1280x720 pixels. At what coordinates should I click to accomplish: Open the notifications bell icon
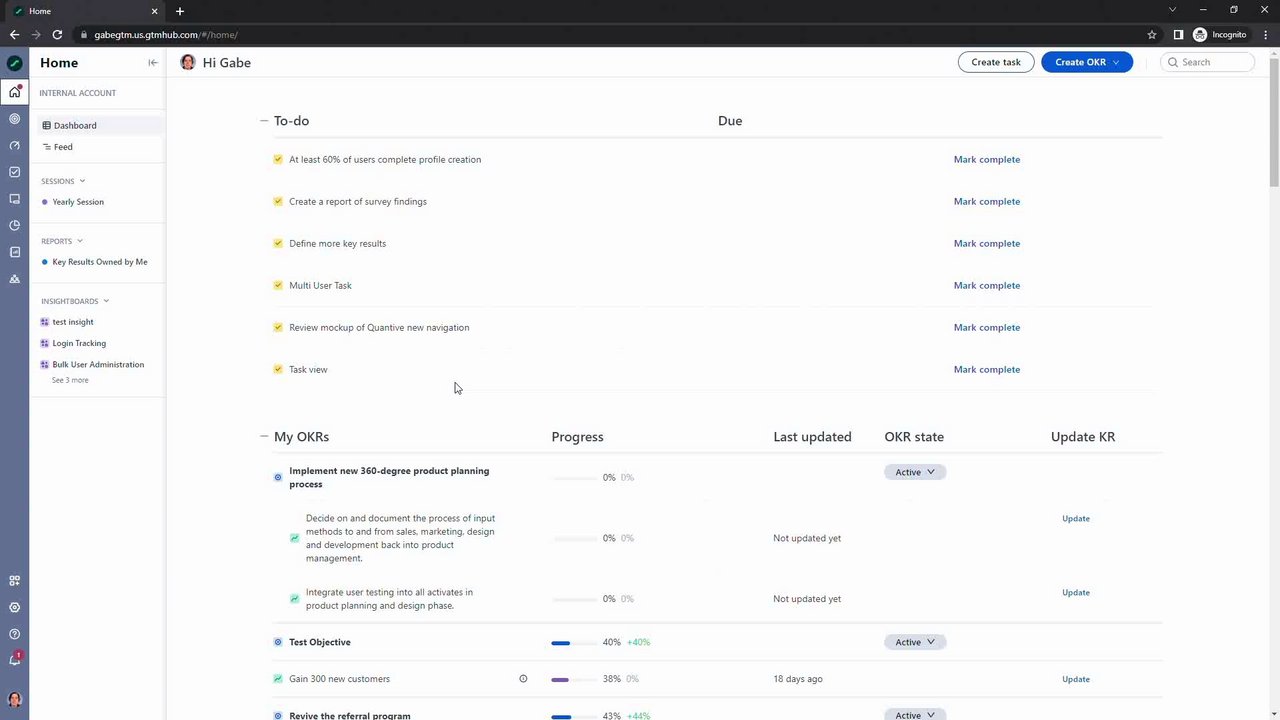(14, 660)
